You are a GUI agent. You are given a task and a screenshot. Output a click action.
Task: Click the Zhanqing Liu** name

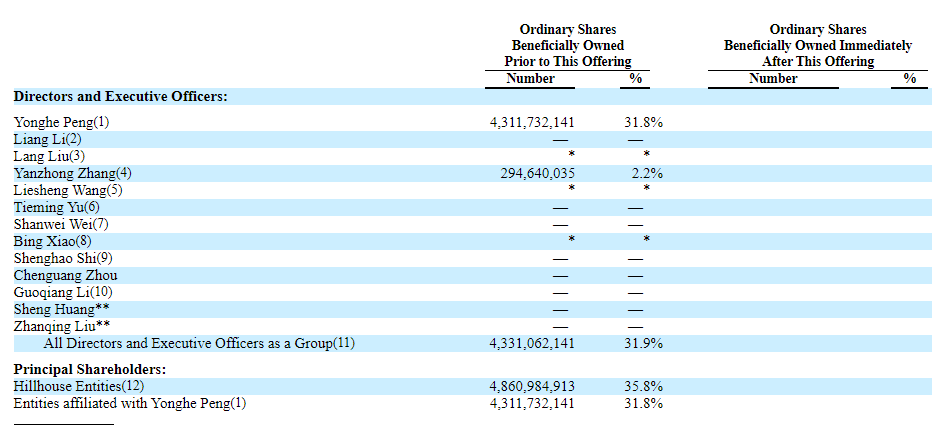62,326
